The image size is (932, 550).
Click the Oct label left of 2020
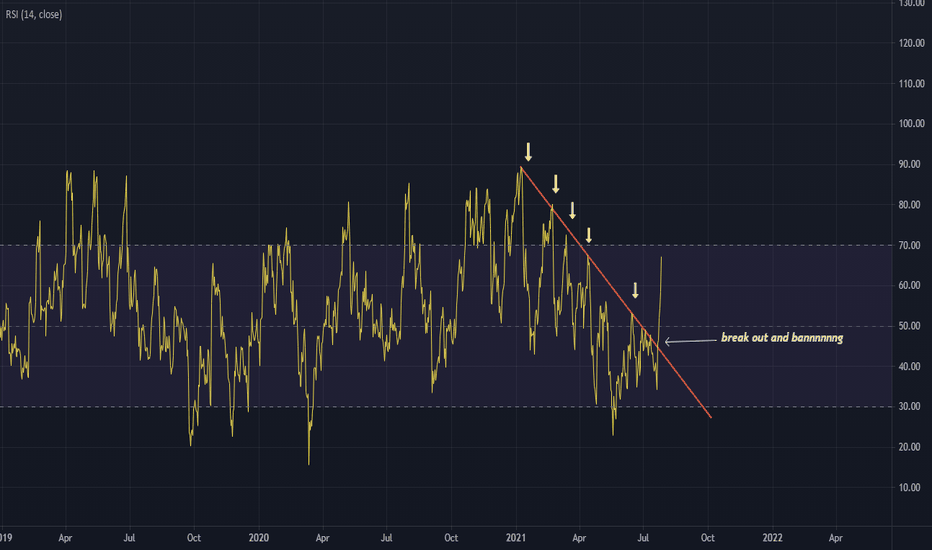(x=194, y=538)
